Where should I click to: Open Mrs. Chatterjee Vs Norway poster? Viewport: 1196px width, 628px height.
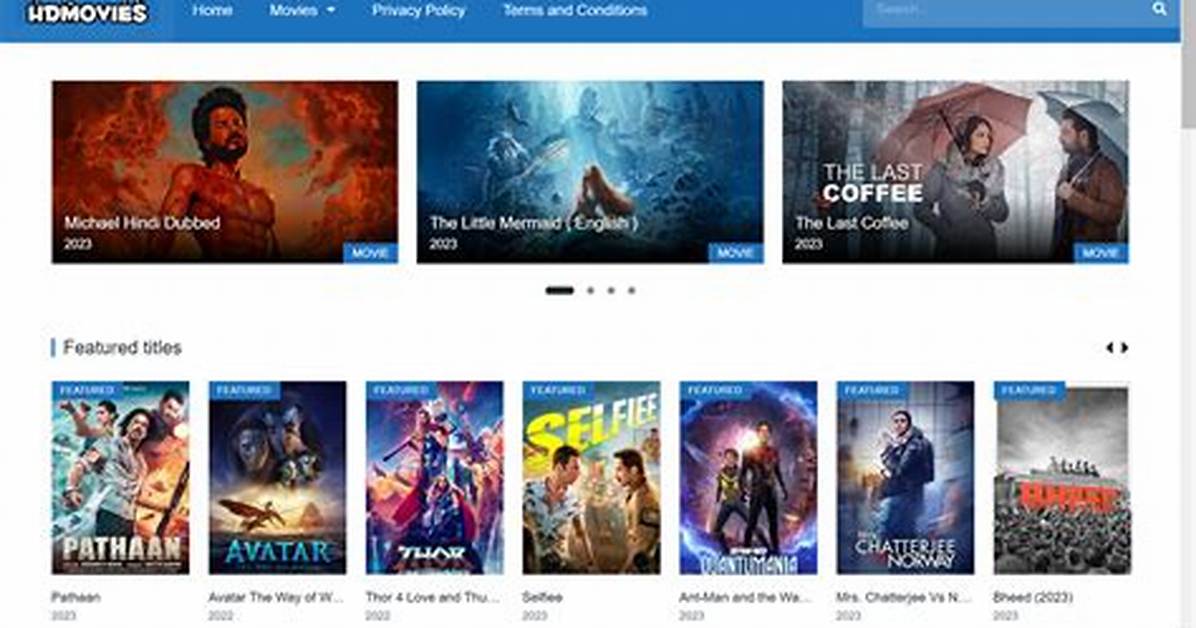pyautogui.click(x=905, y=478)
